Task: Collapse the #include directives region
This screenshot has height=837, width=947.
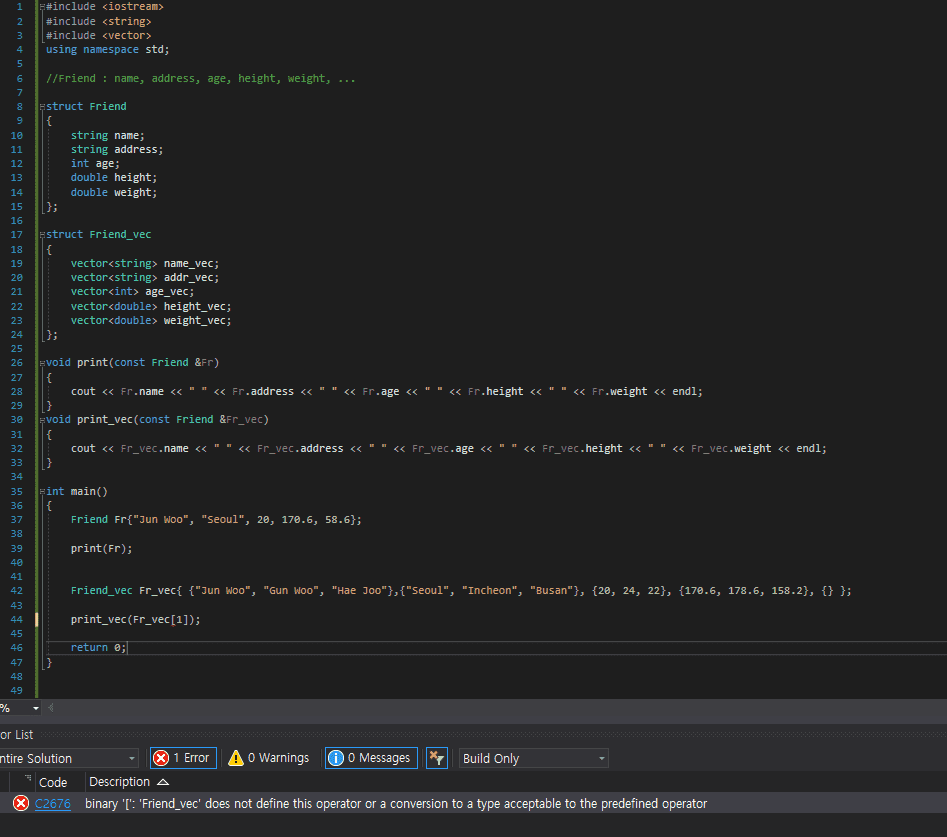Action: coord(42,7)
